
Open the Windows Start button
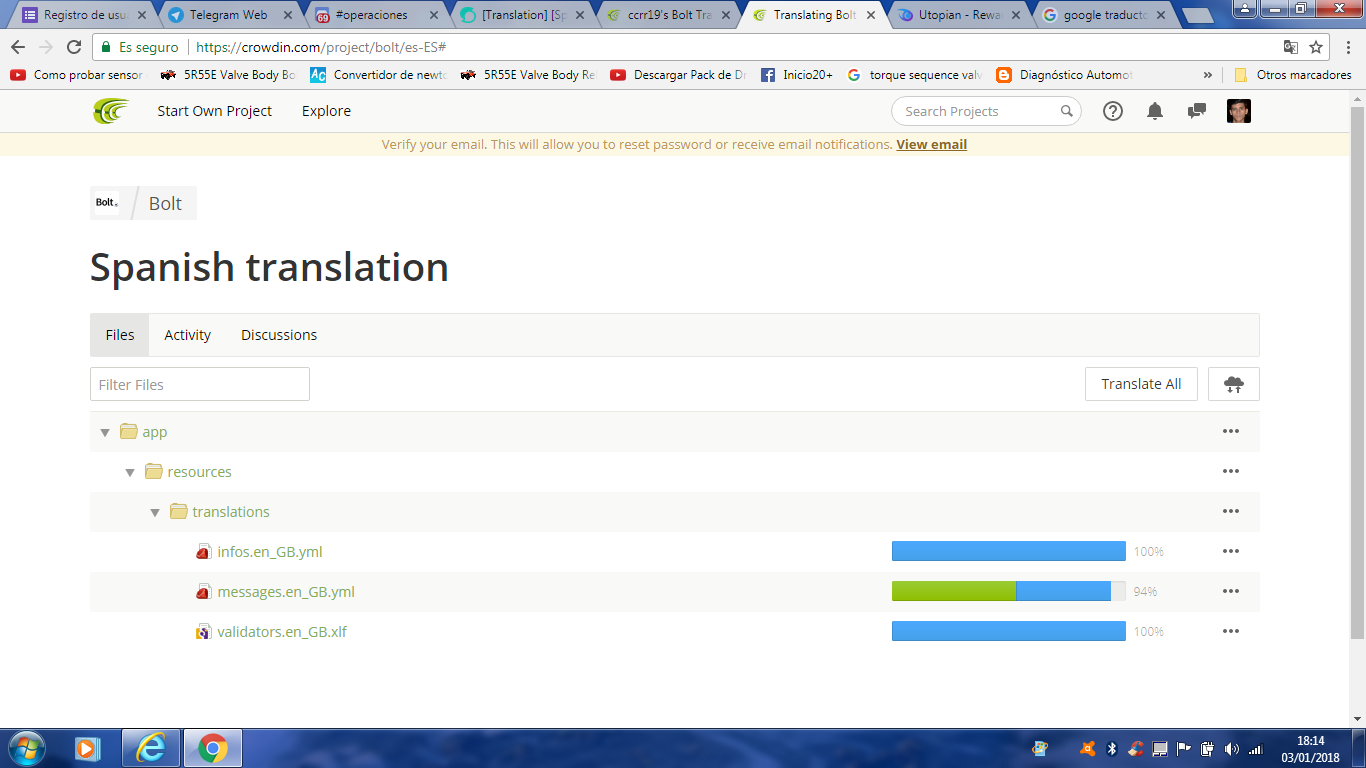[26, 748]
